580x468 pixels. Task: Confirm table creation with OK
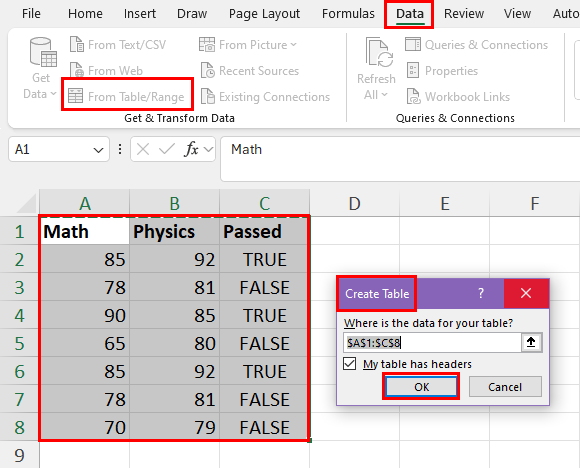click(x=421, y=387)
